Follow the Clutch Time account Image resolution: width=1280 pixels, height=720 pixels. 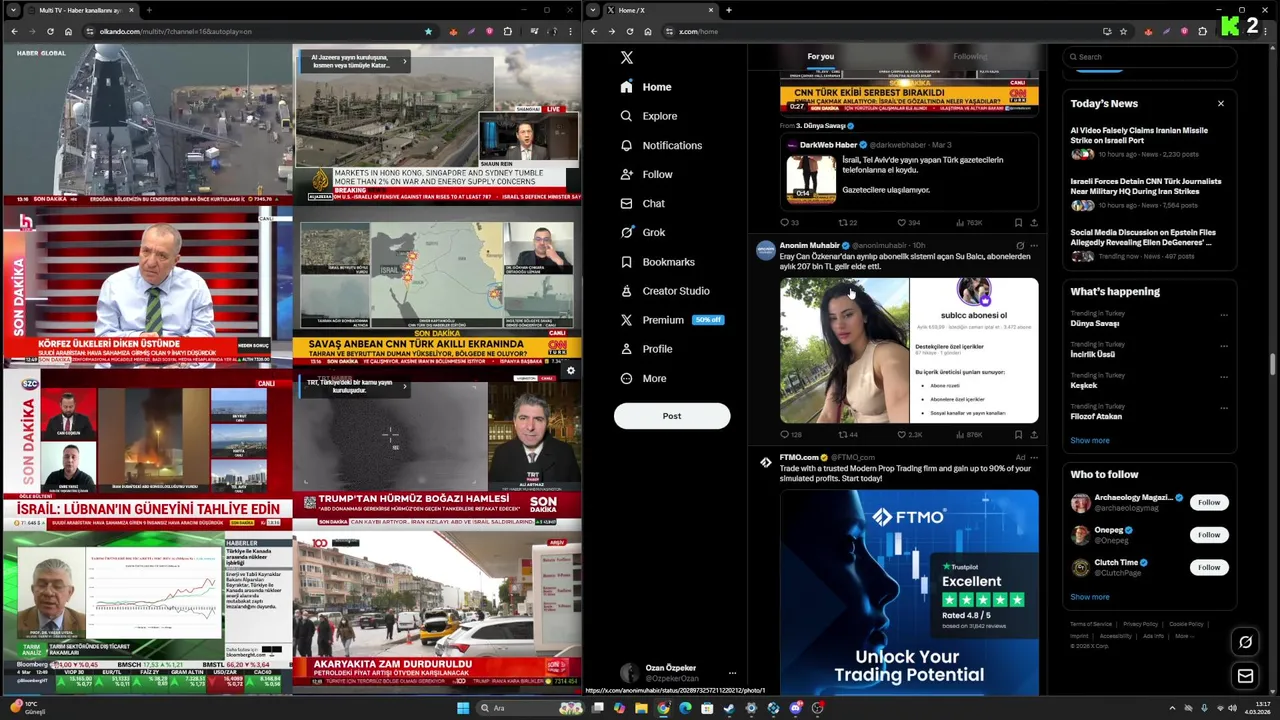(1209, 567)
